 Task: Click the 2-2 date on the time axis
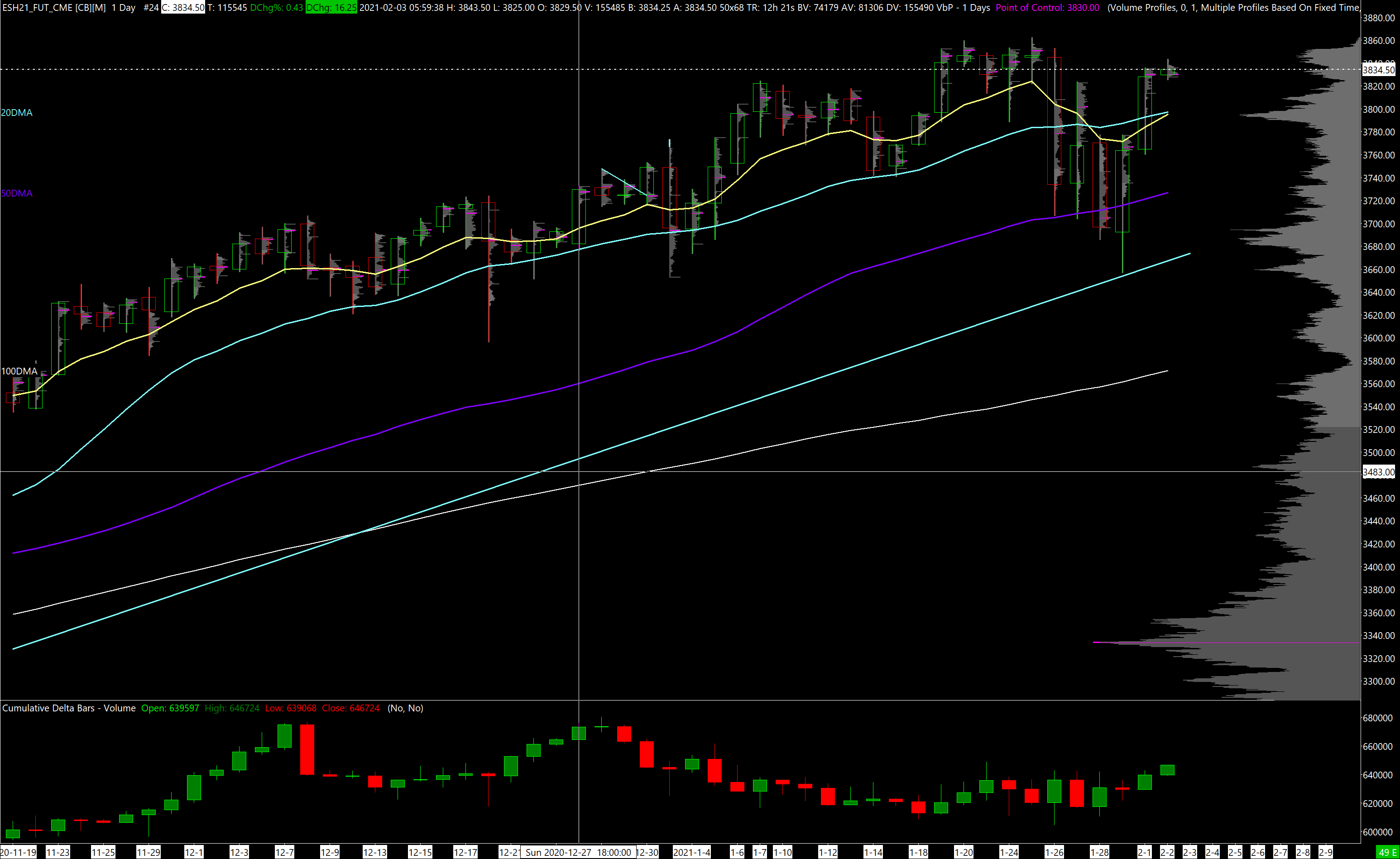pyautogui.click(x=1166, y=852)
